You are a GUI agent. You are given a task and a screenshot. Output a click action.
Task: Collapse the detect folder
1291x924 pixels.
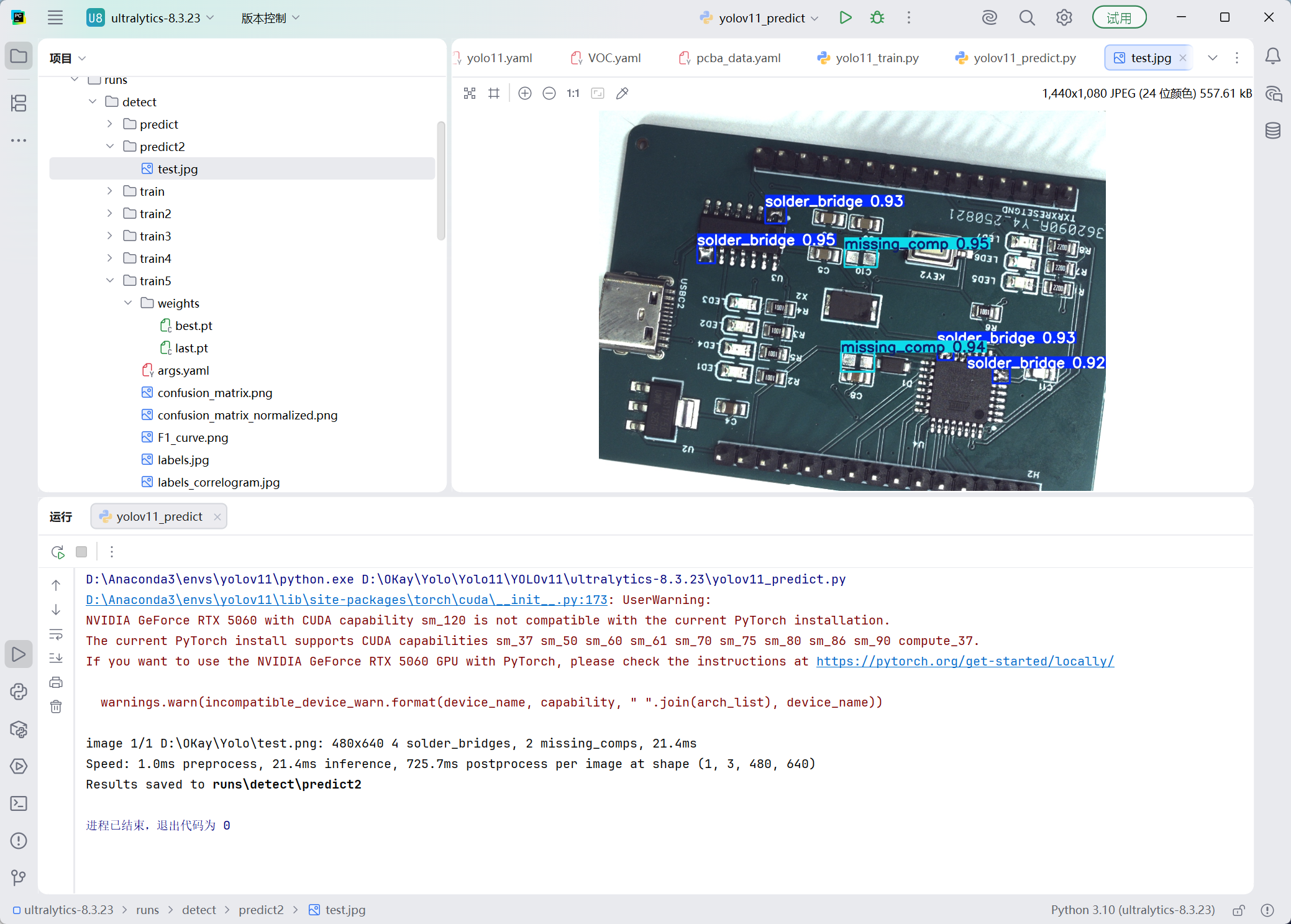coord(92,102)
